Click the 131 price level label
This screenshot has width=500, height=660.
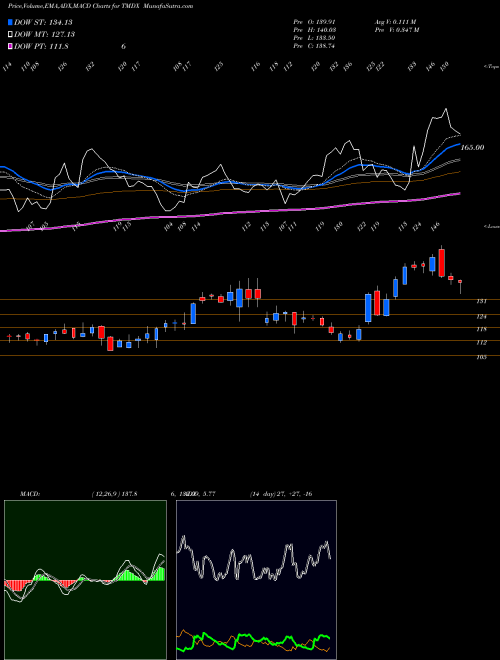click(x=481, y=301)
